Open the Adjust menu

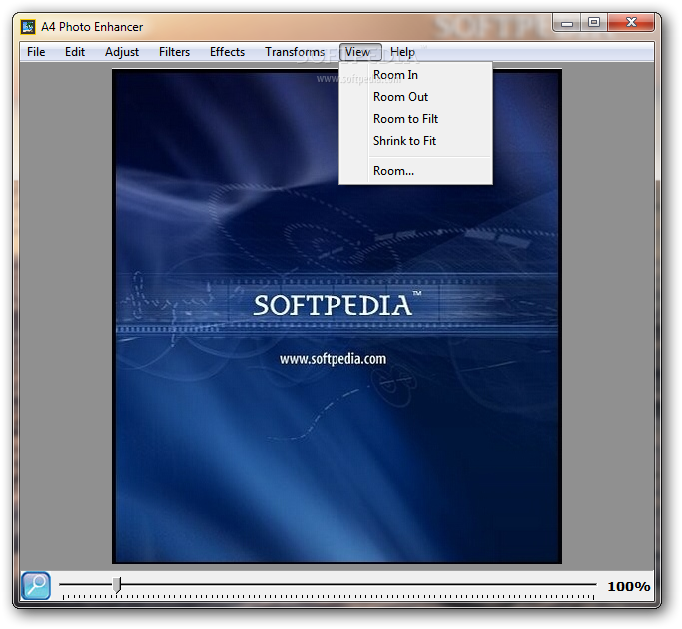point(122,52)
